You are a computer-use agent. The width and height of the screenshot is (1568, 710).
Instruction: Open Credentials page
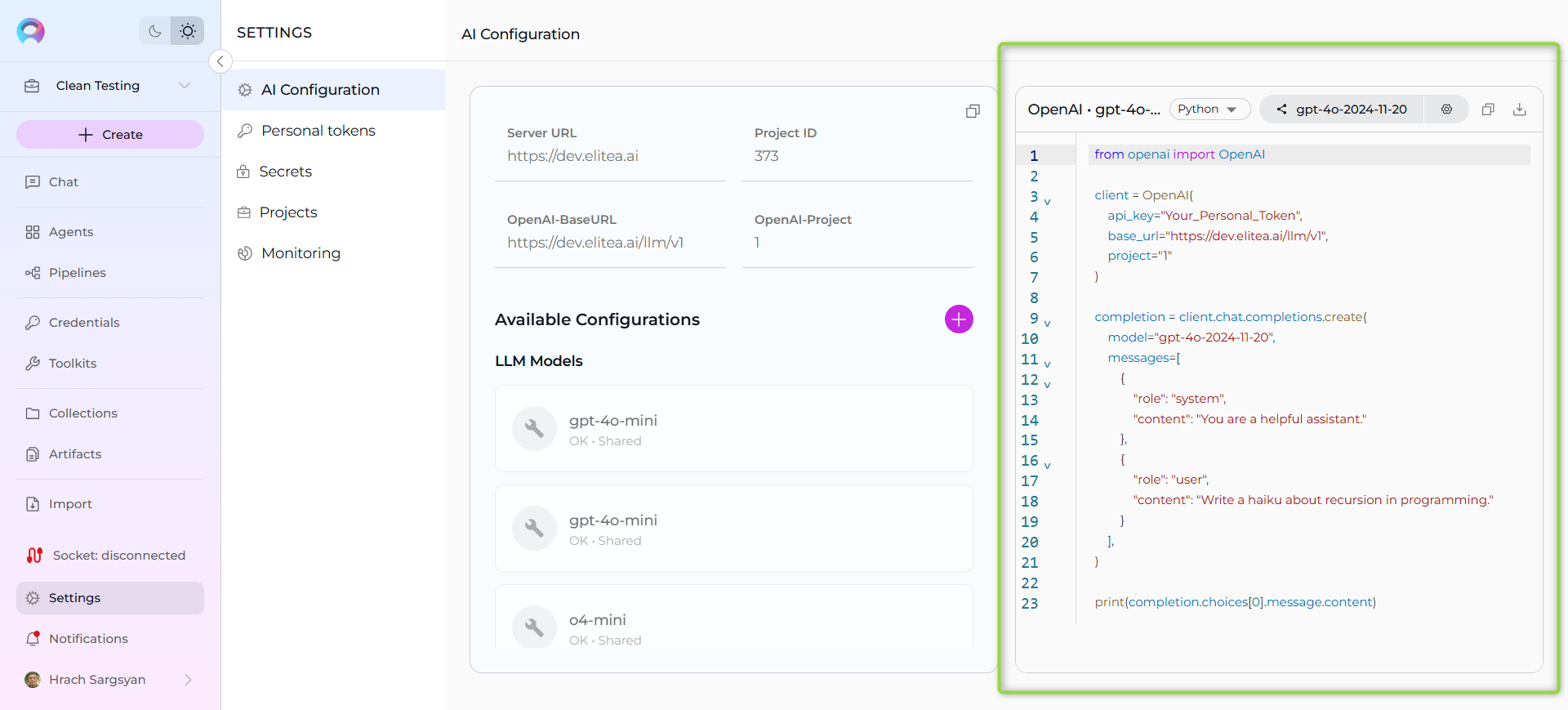110,323
